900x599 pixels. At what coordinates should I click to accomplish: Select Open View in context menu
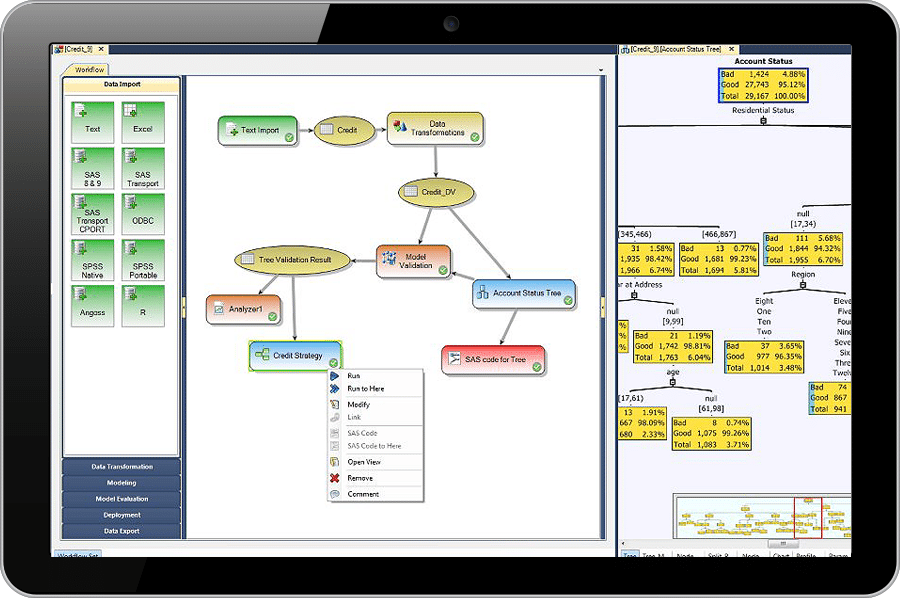364,462
